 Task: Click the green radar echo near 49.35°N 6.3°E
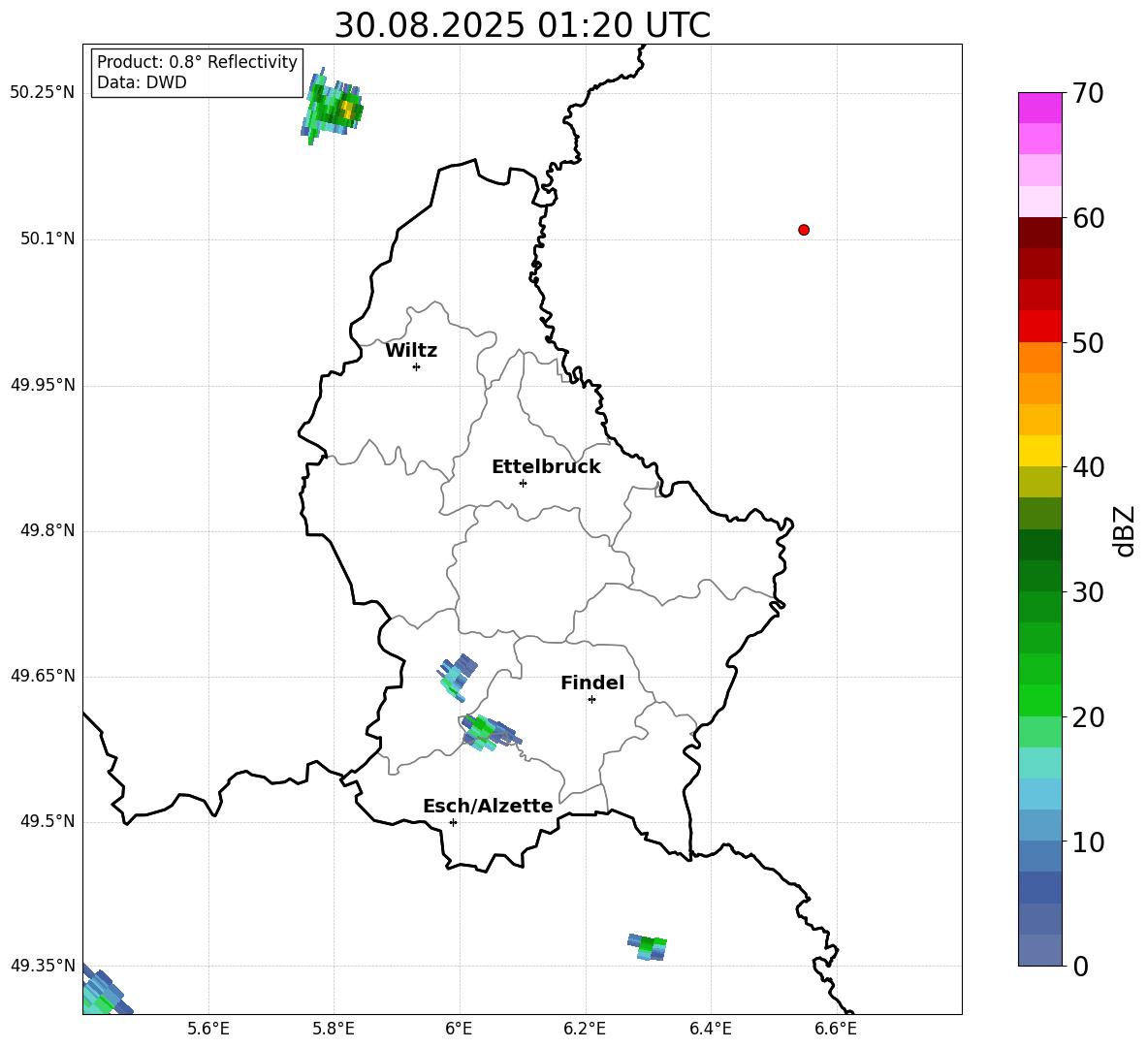tap(648, 947)
